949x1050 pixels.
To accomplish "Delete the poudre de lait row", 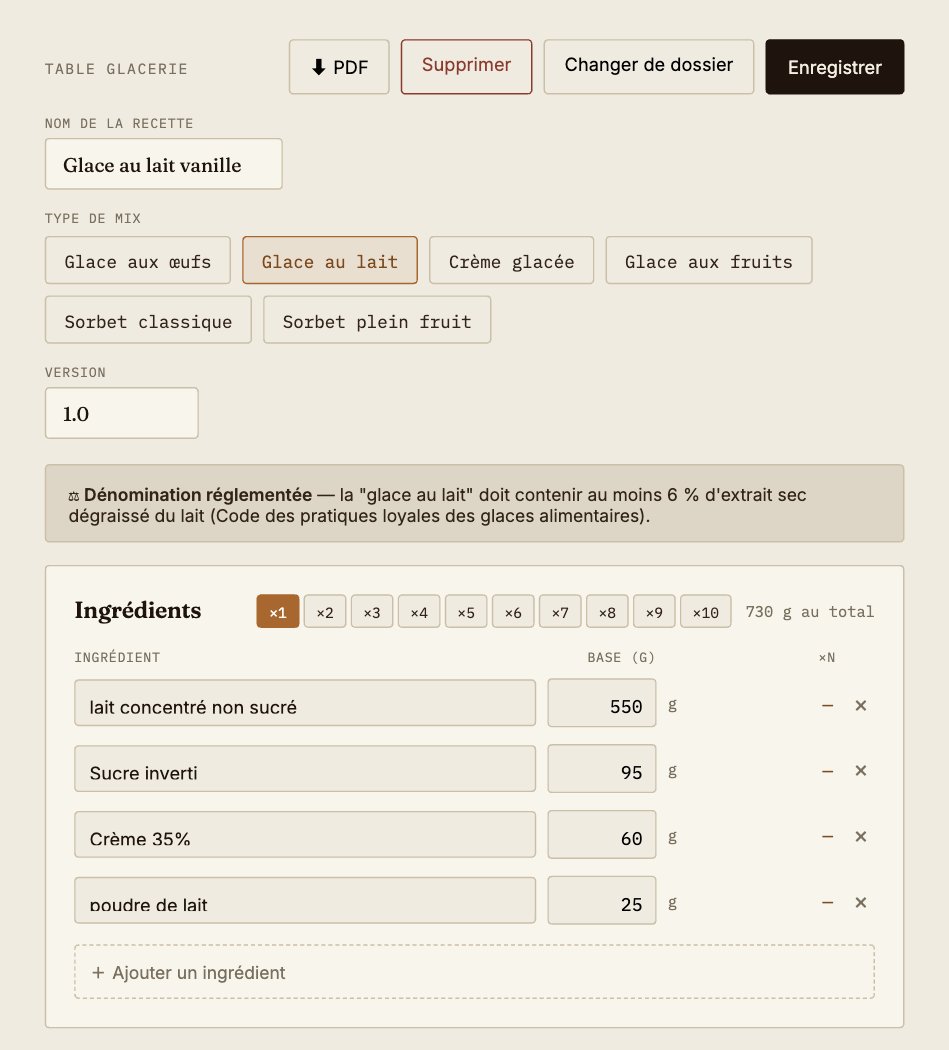I will pyautogui.click(x=861, y=903).
